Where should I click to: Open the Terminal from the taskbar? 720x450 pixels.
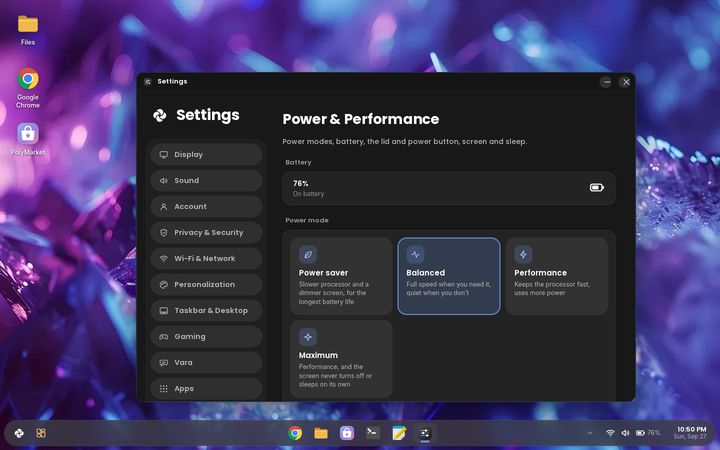click(373, 433)
